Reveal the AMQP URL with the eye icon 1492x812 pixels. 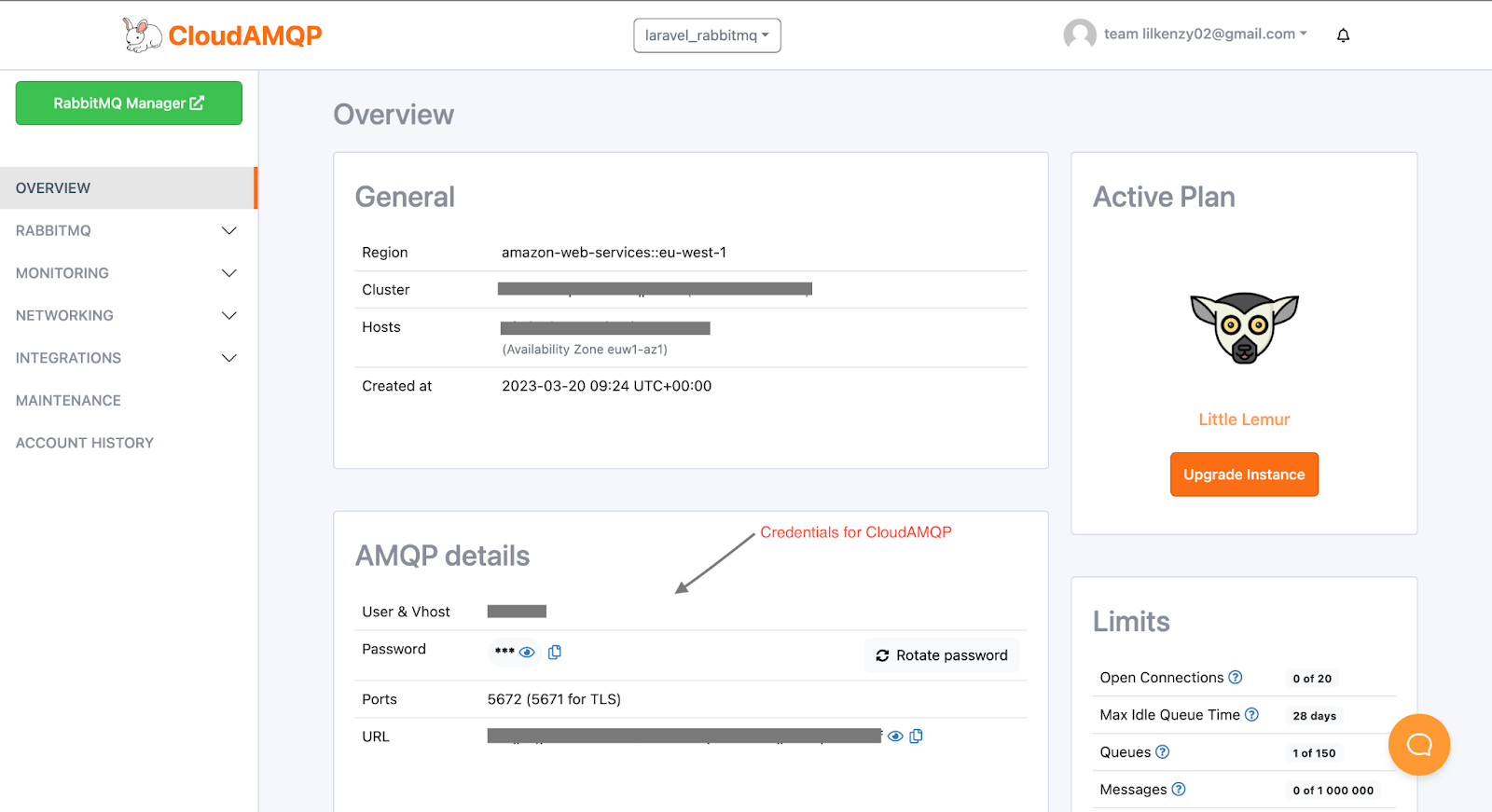pos(895,736)
